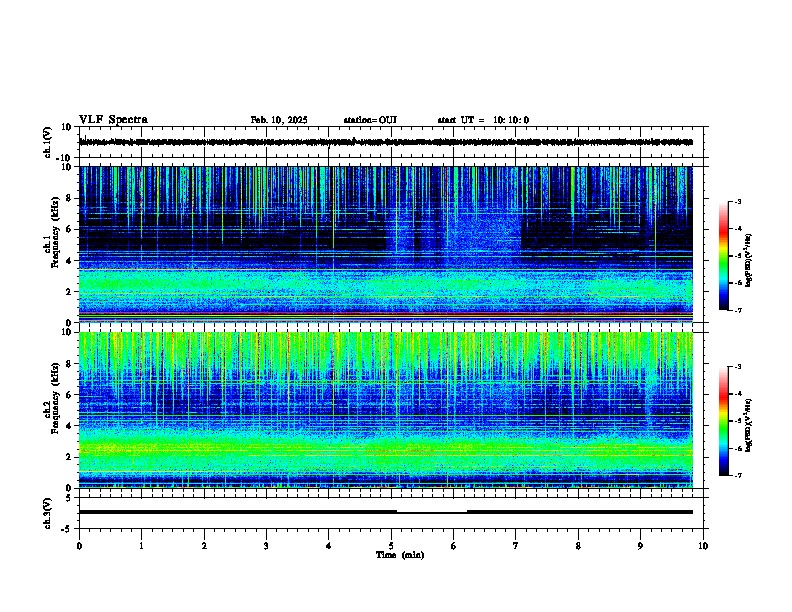Click the "Time (min)" axis label
This screenshot has height=612, width=792.
(400, 554)
